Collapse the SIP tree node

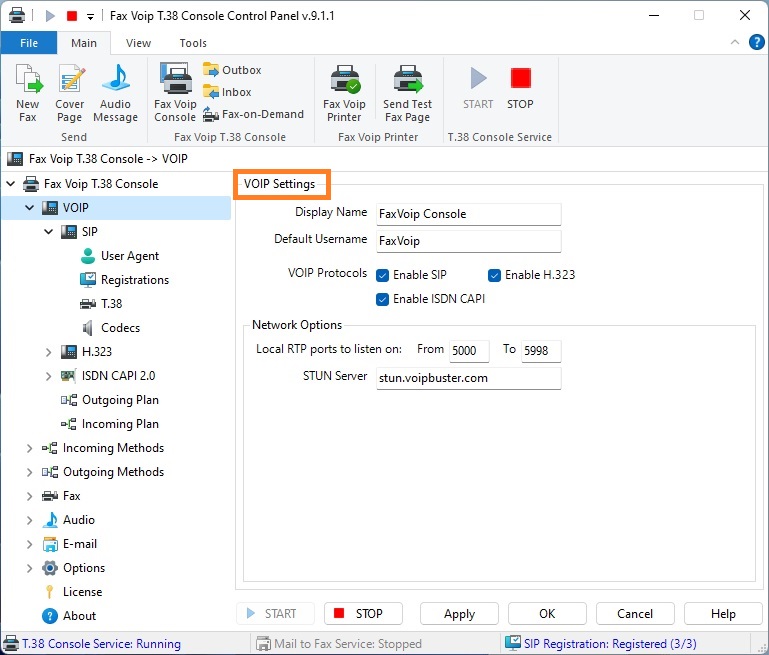[49, 232]
